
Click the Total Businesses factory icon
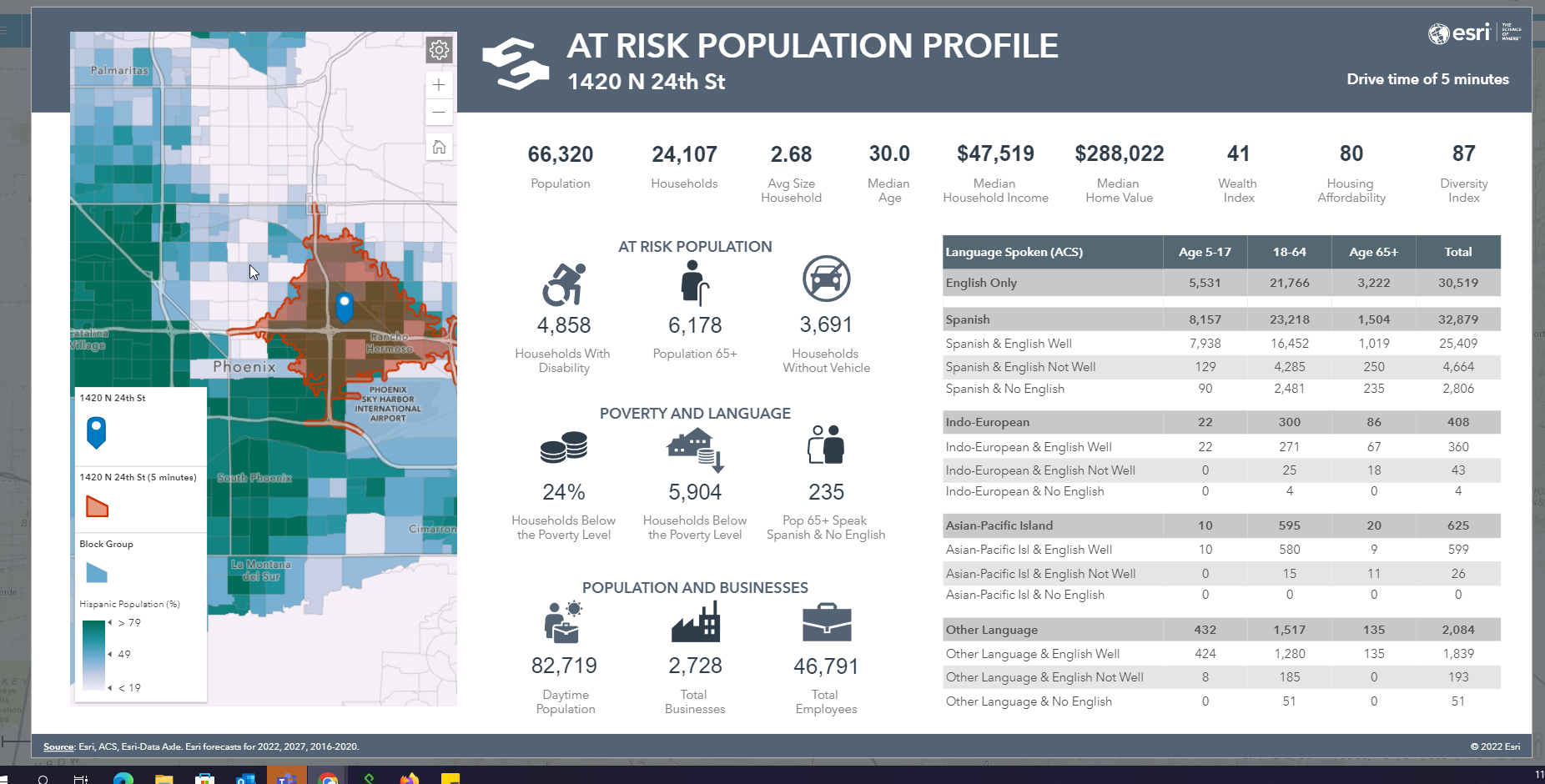695,624
